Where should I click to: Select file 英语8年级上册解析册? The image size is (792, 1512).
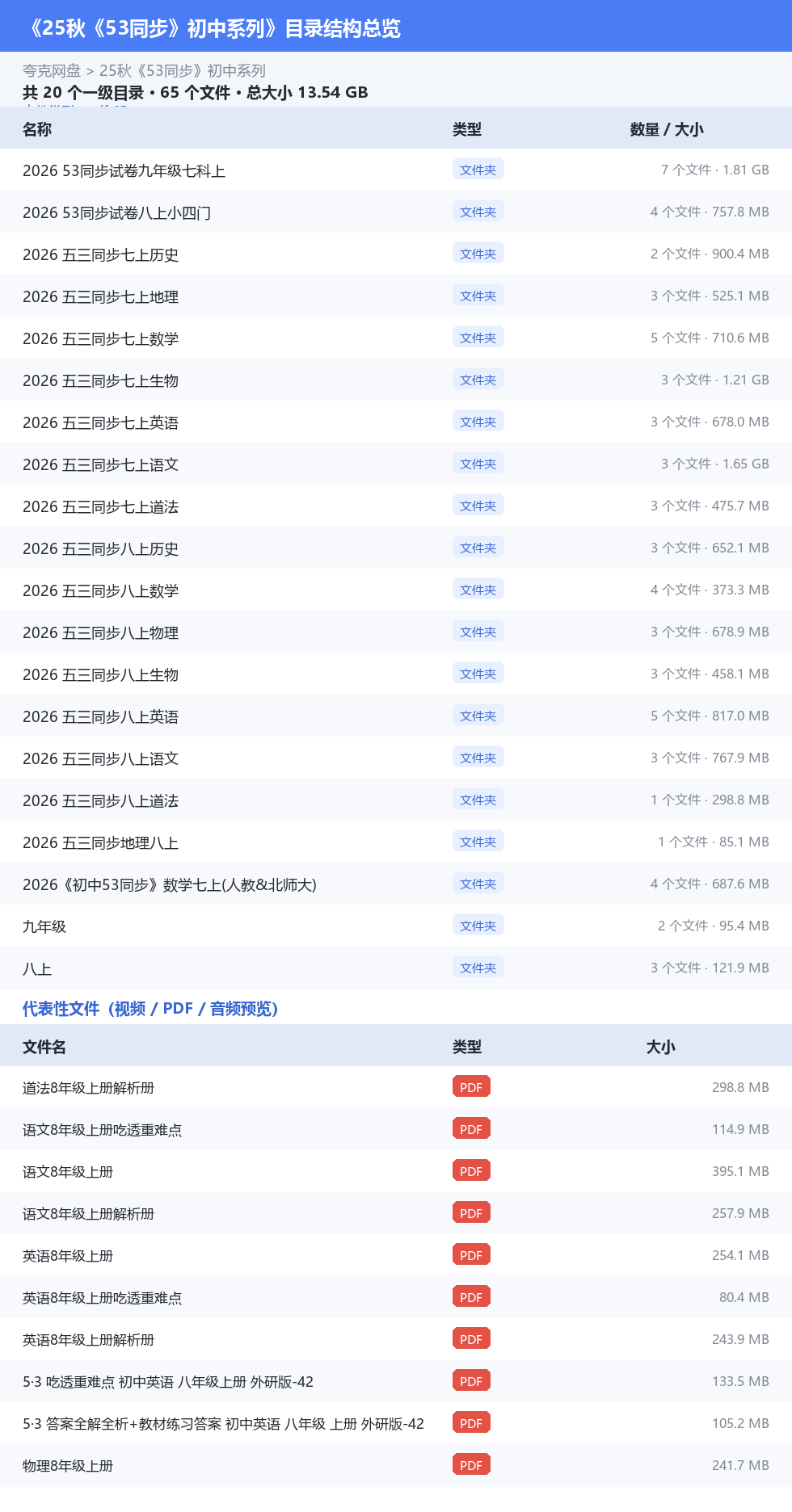[x=88, y=1340]
